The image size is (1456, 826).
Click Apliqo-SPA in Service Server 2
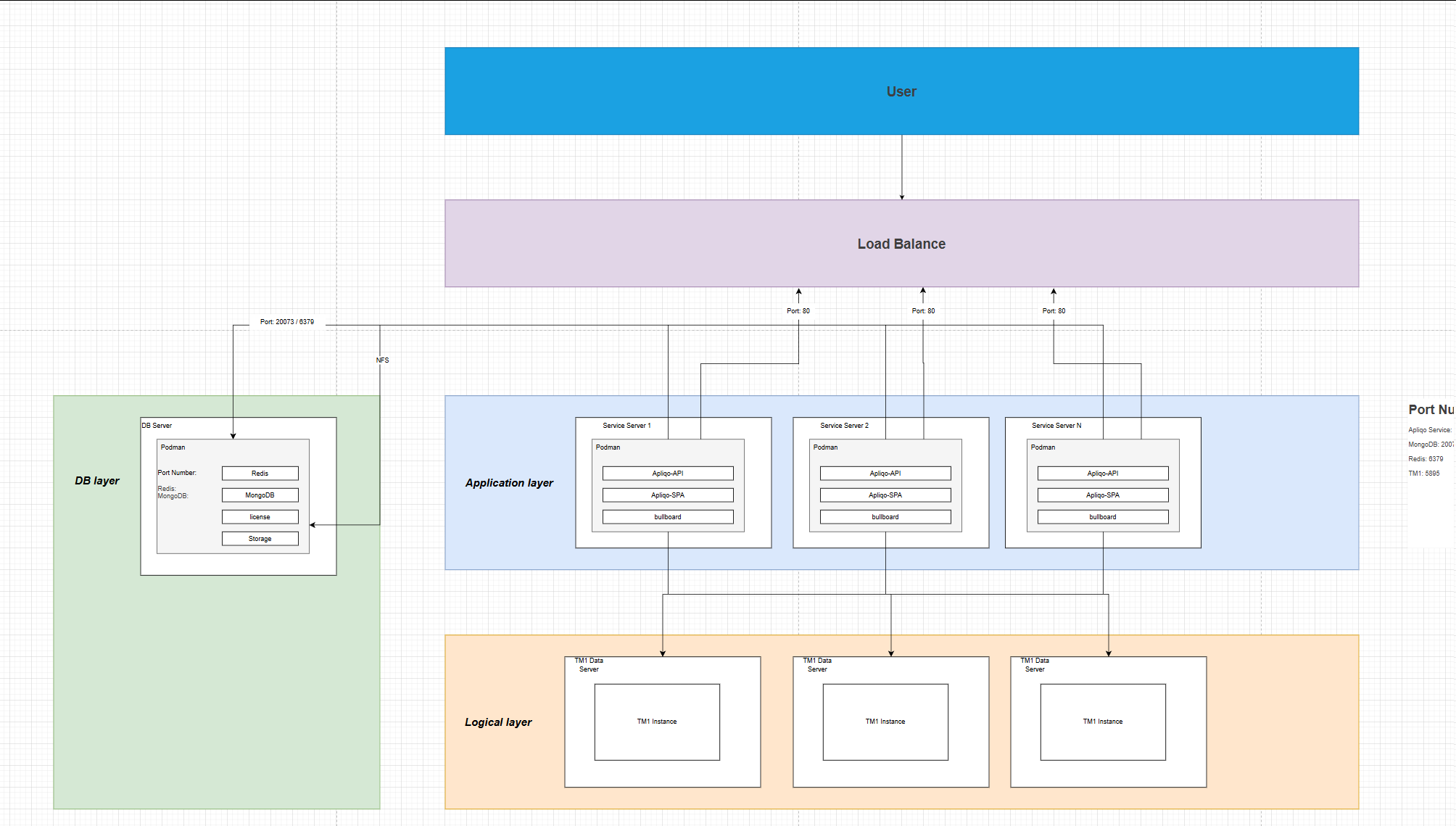coord(885,495)
